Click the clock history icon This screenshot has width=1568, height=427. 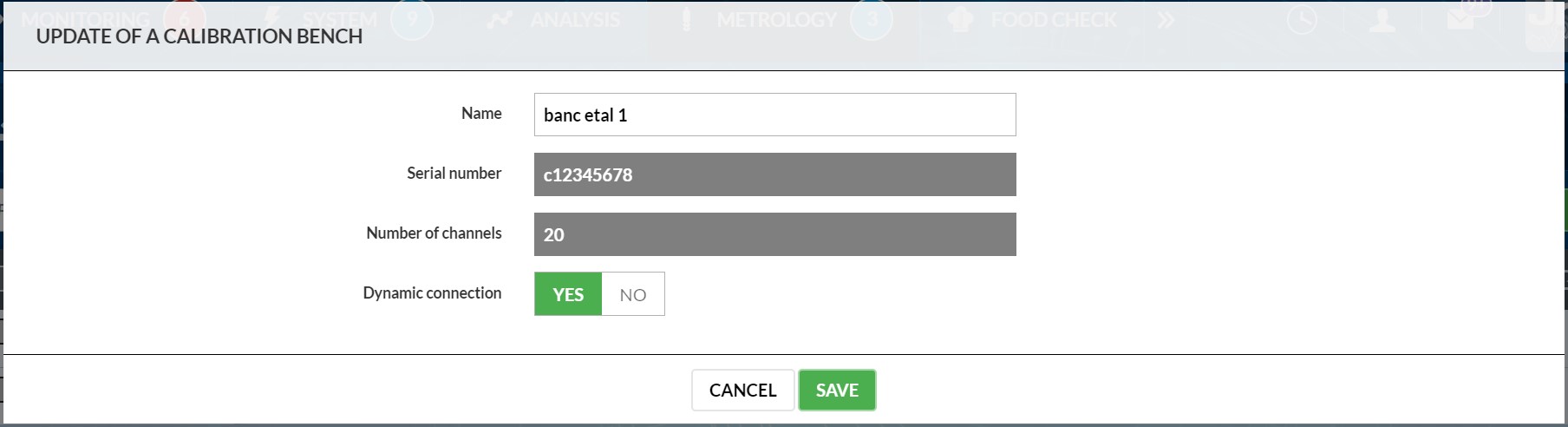coord(1302,19)
